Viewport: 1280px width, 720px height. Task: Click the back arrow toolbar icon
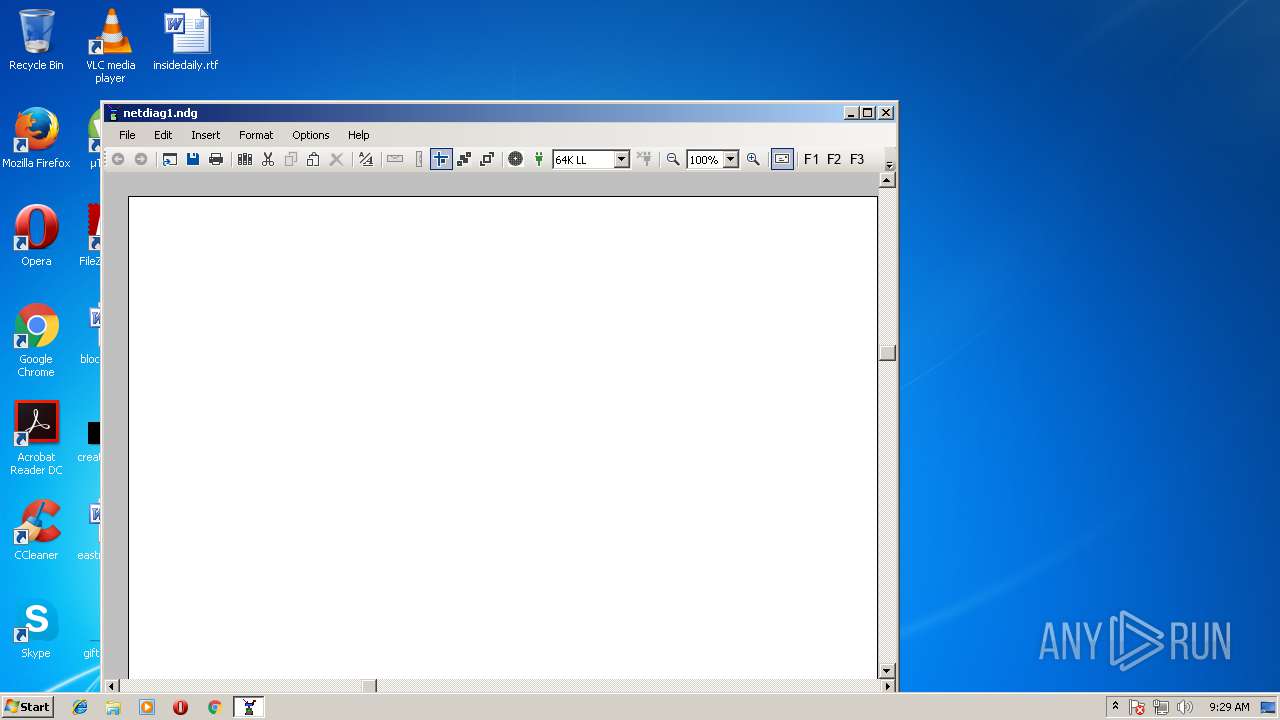point(118,159)
